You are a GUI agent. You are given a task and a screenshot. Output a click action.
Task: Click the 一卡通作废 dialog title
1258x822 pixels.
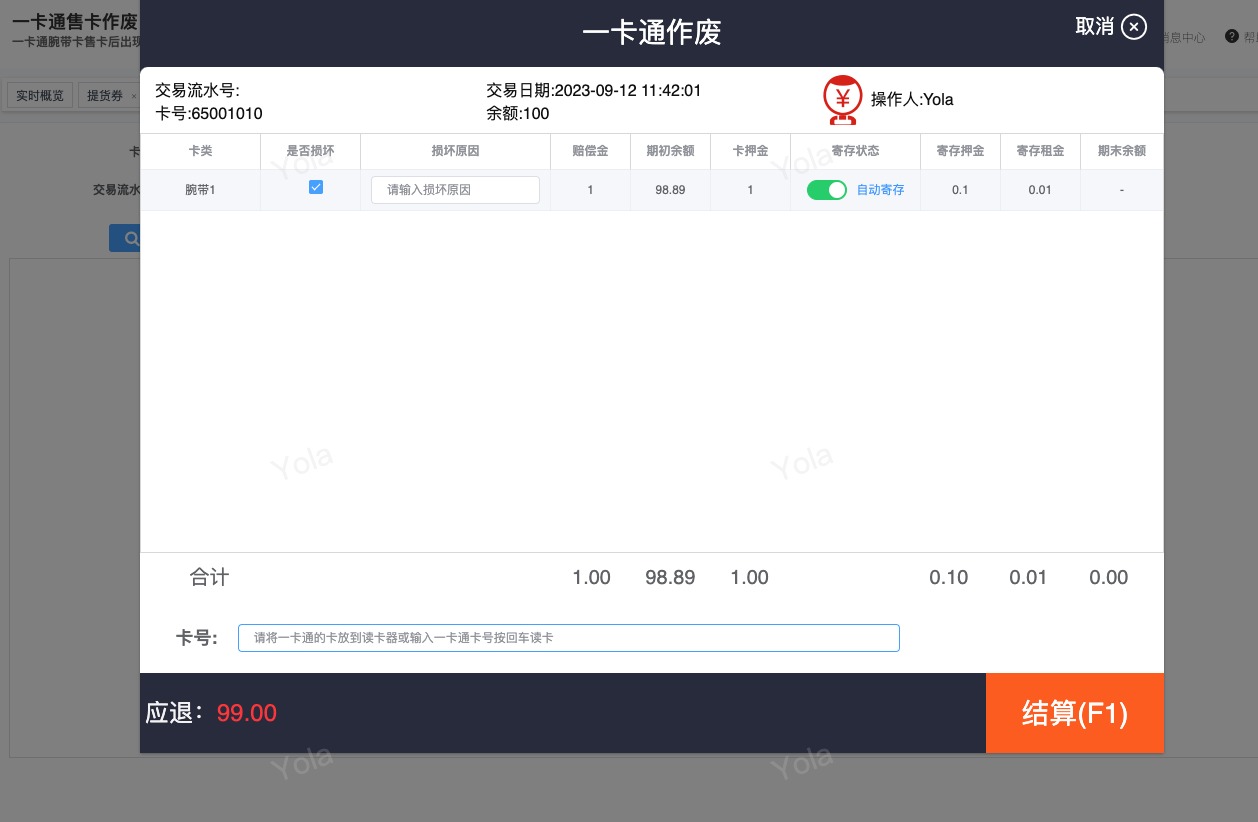[x=652, y=32]
